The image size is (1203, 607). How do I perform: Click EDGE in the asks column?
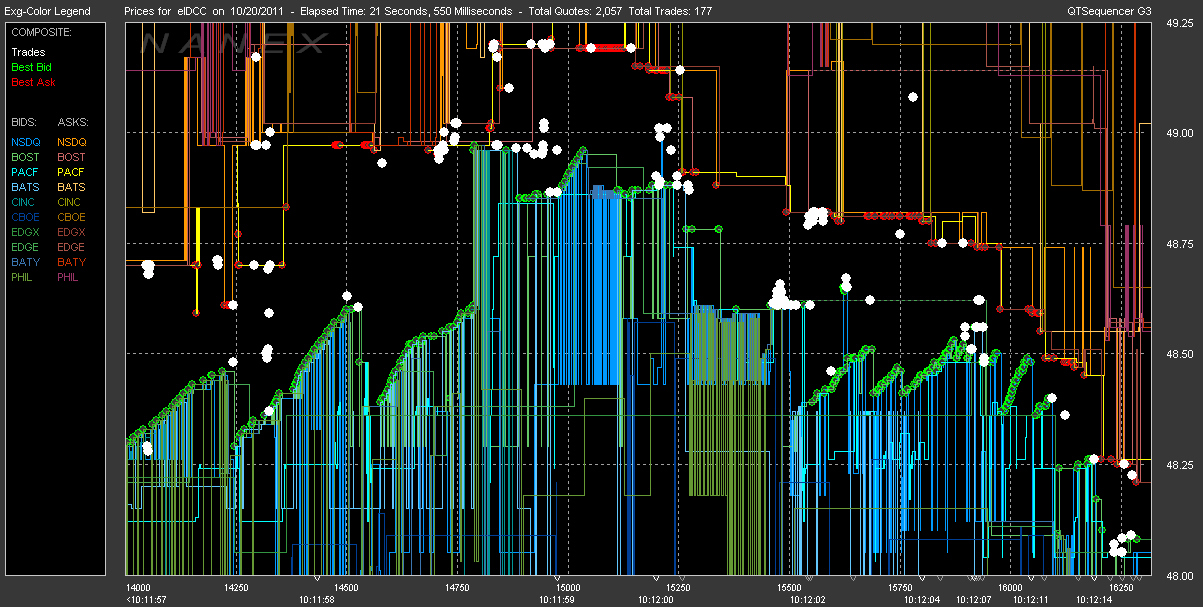(x=72, y=247)
